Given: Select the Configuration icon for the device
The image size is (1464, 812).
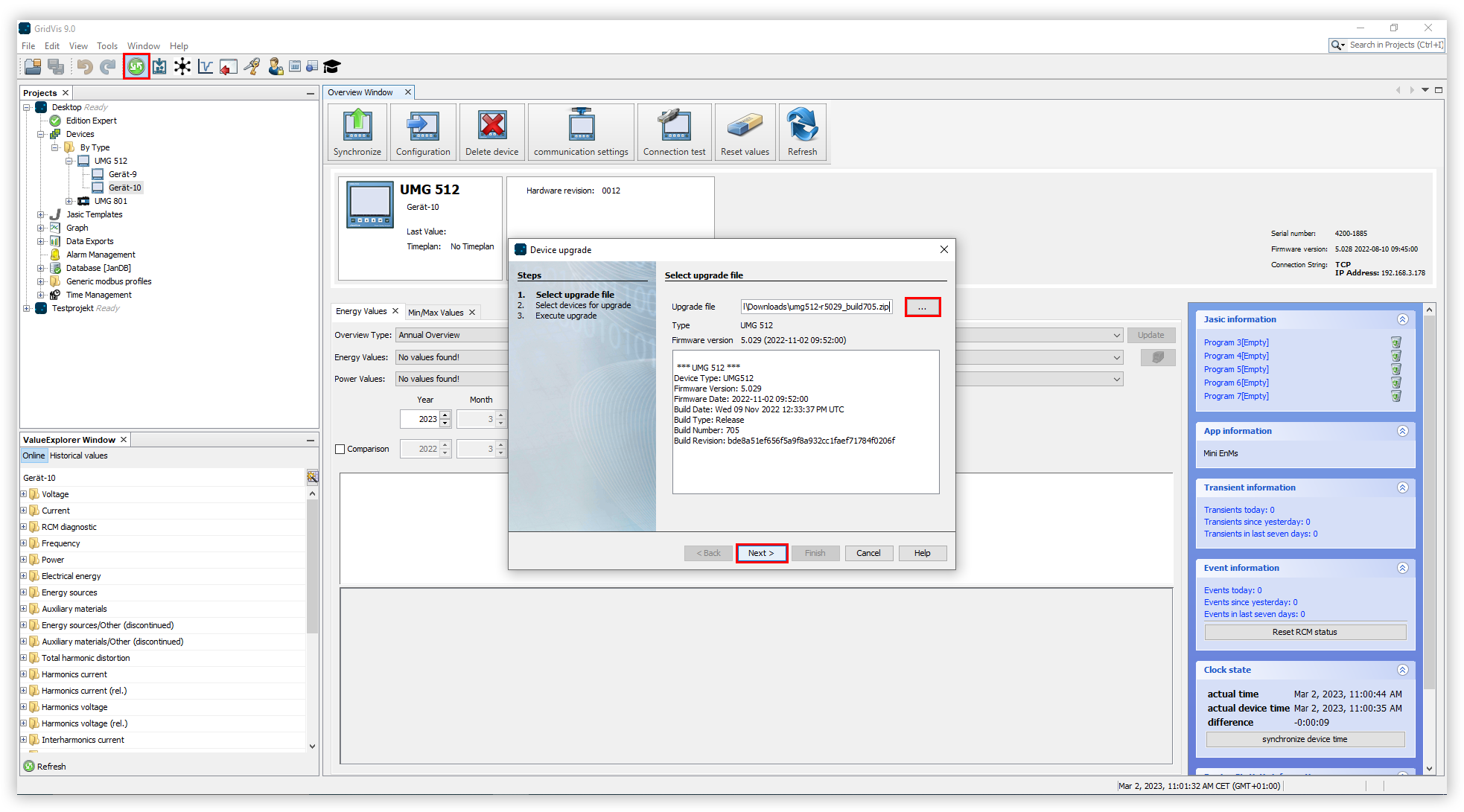Looking at the screenshot, I should click(x=422, y=132).
